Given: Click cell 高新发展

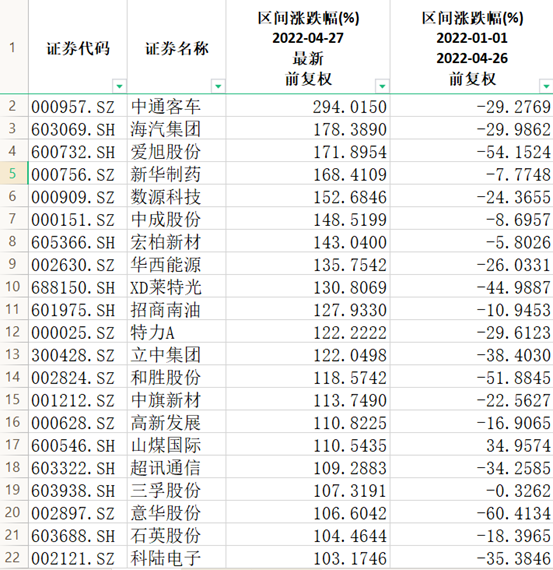Looking at the screenshot, I should click(x=177, y=422).
